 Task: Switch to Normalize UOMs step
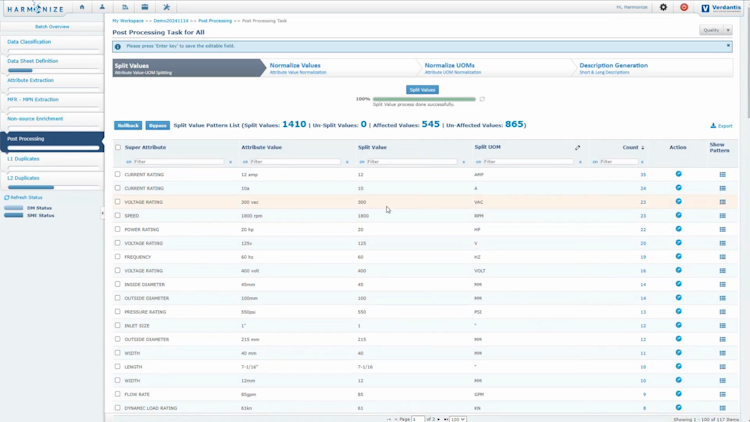tap(497, 68)
